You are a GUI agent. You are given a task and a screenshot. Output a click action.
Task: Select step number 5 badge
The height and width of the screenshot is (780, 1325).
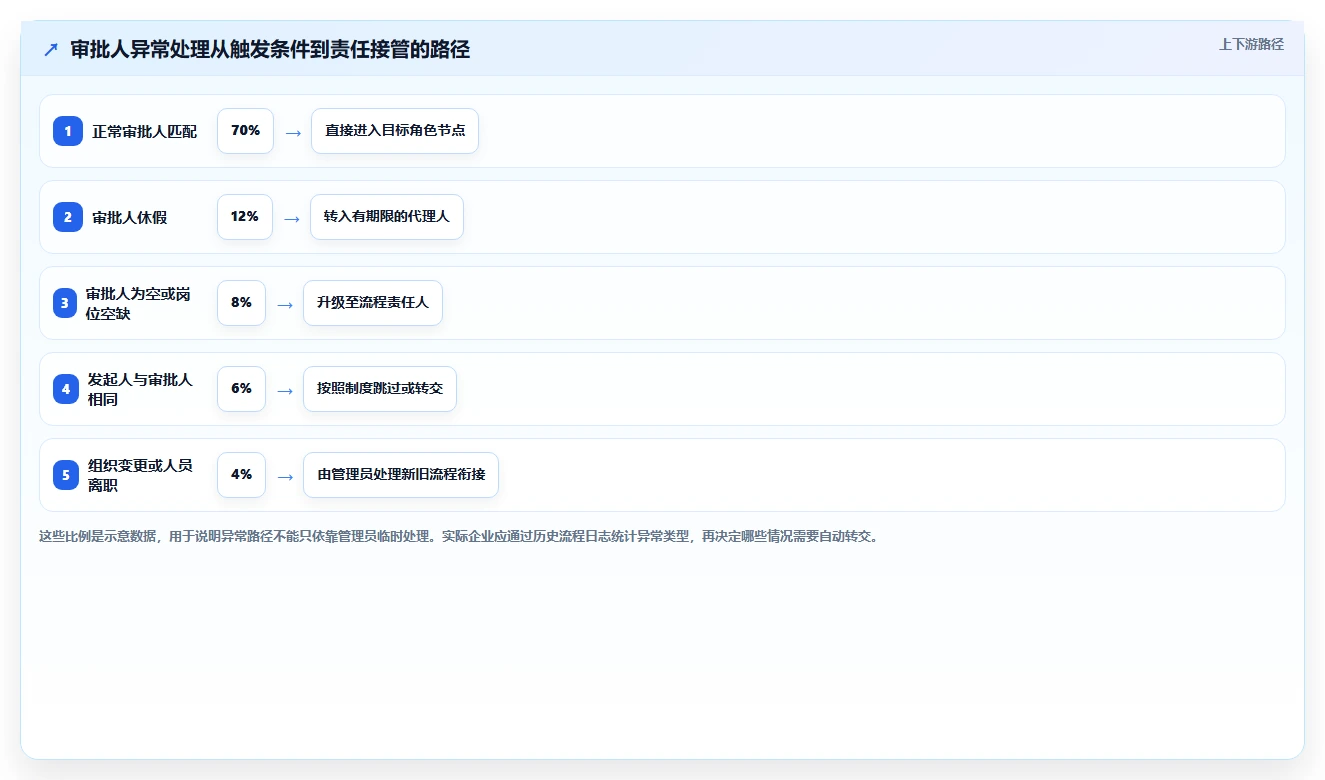[66, 475]
